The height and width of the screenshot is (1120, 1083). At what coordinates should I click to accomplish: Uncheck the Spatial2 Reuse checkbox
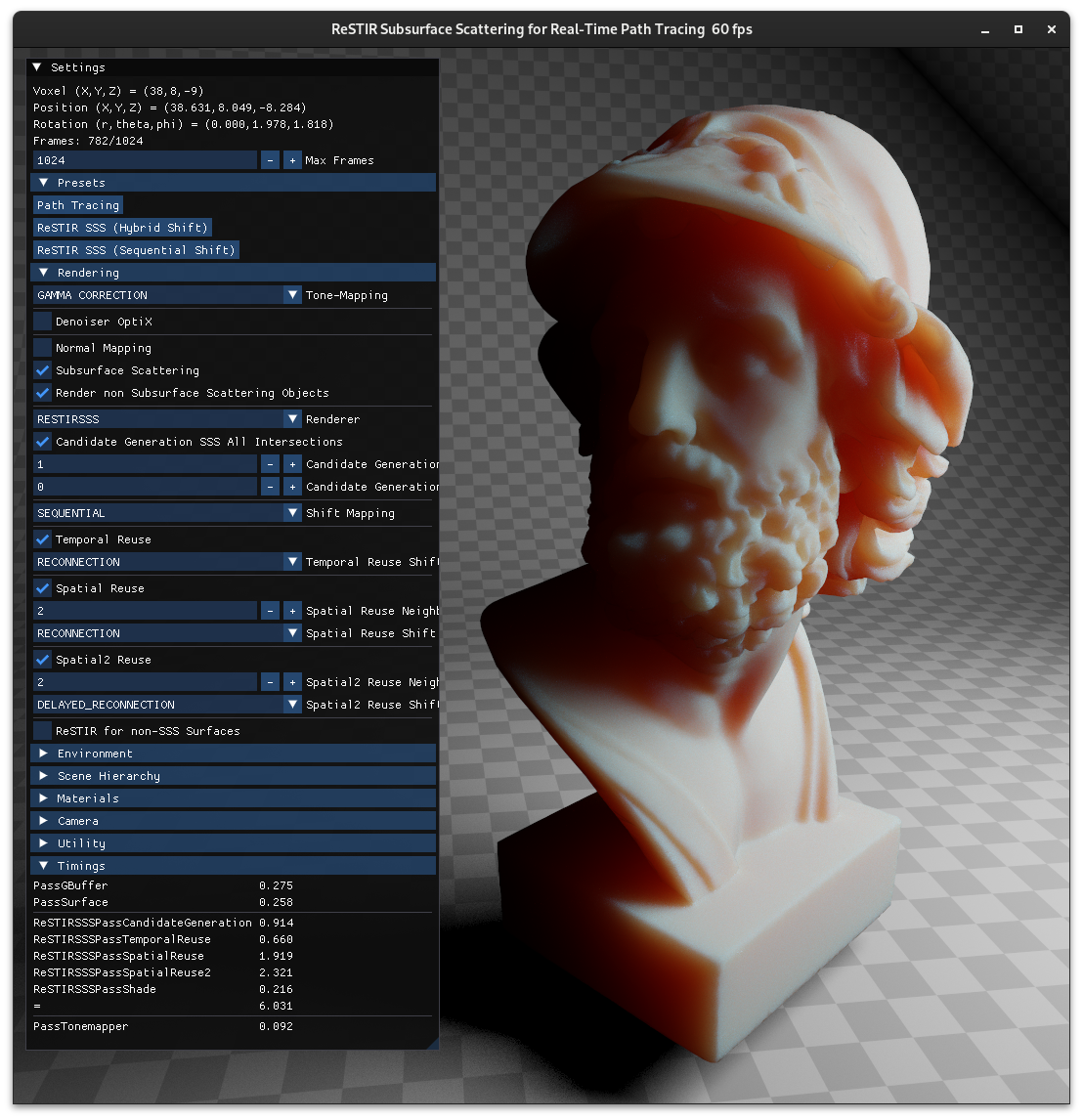pos(43,660)
